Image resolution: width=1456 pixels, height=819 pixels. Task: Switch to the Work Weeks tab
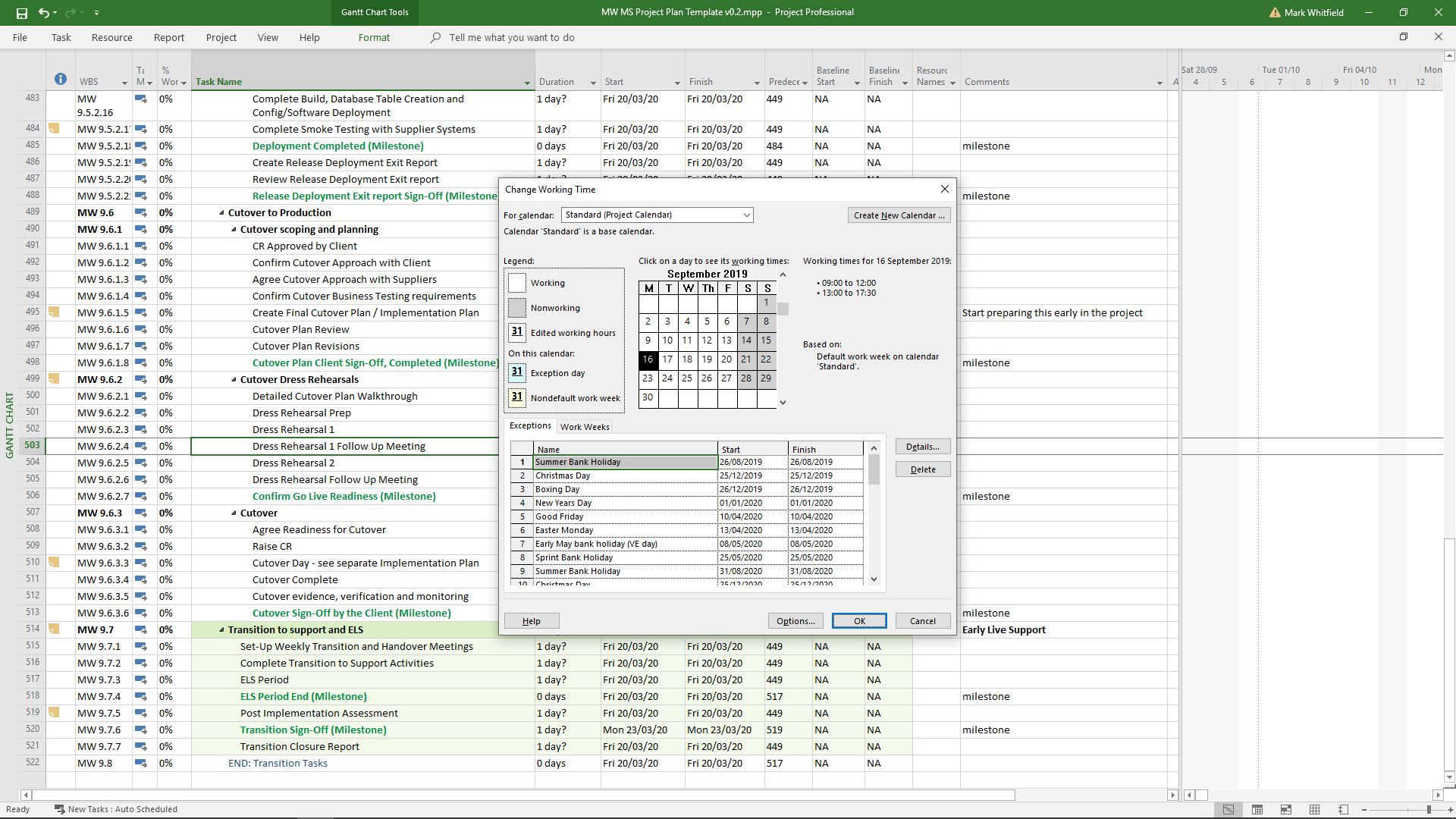coord(584,427)
